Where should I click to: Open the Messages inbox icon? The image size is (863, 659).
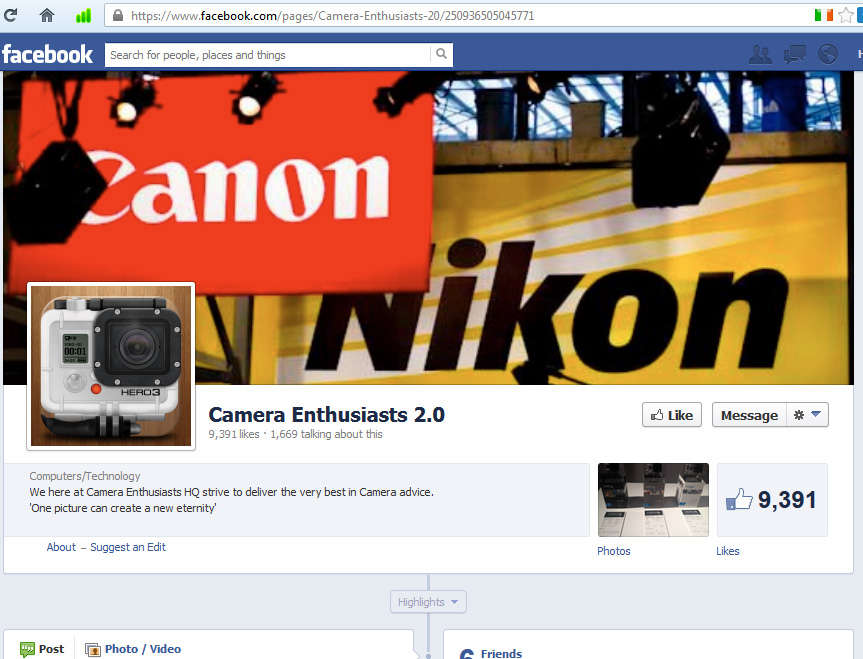coord(794,54)
